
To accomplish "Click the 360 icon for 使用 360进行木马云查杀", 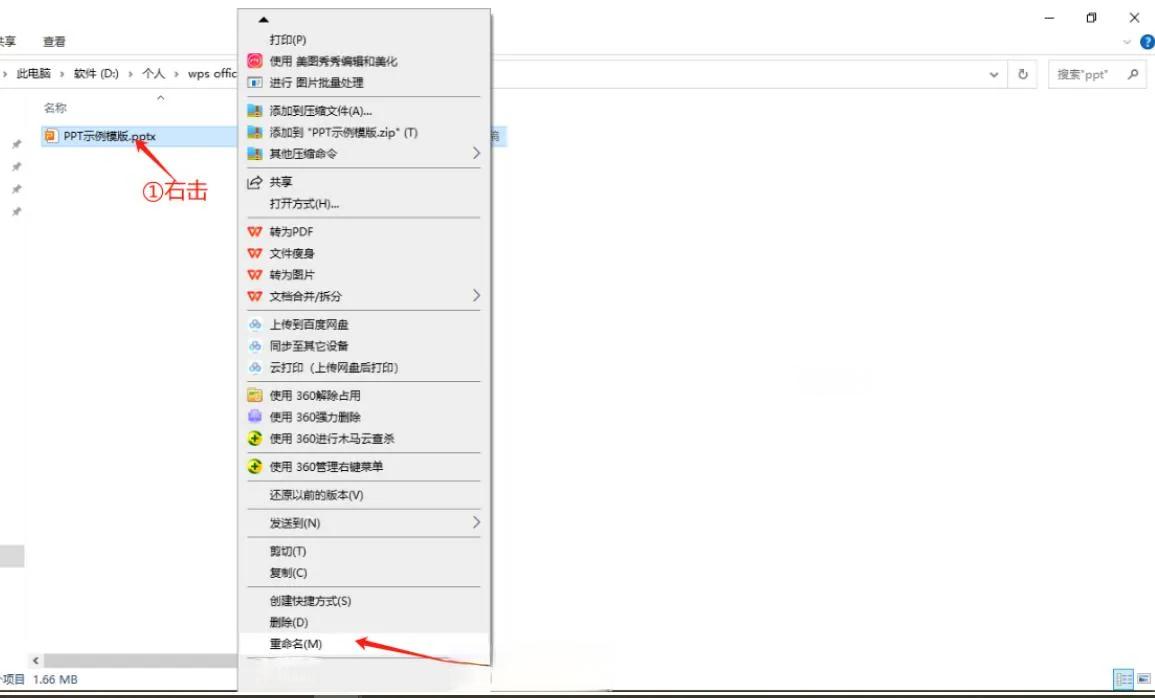I will tap(254, 439).
